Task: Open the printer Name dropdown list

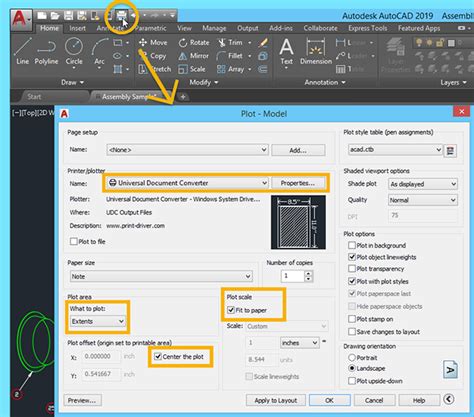Action: (x=187, y=183)
